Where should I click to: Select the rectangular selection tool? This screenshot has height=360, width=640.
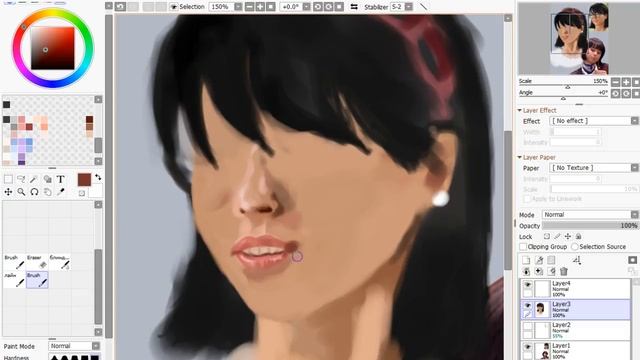pos(8,179)
